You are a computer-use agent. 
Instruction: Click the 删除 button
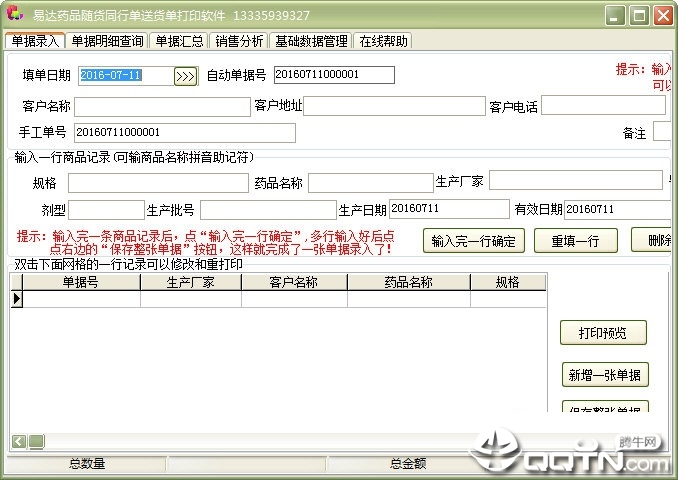[x=651, y=240]
